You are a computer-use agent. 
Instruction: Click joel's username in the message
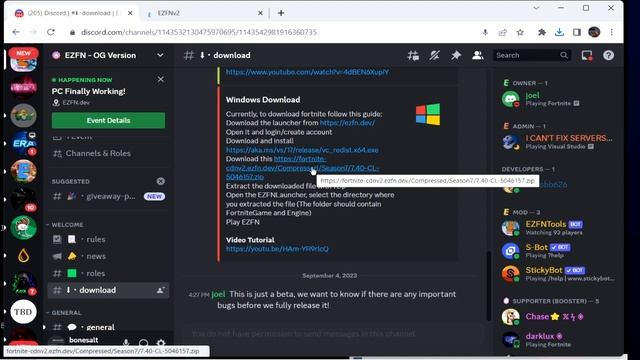218,294
